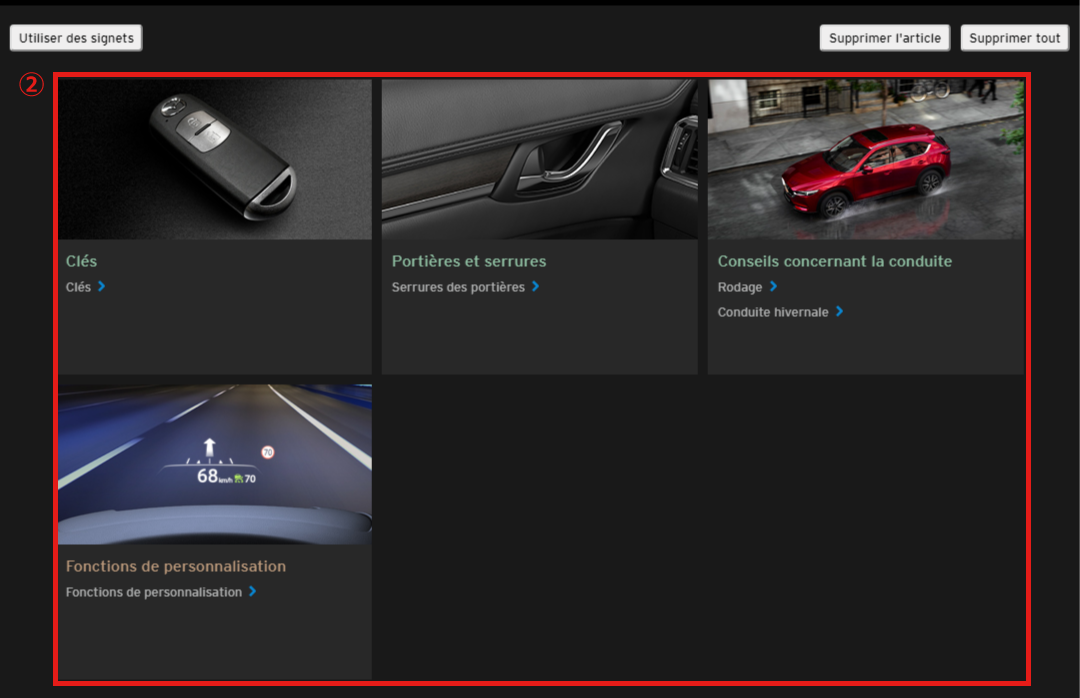Click the green 'Clés' category heading

coord(81,261)
